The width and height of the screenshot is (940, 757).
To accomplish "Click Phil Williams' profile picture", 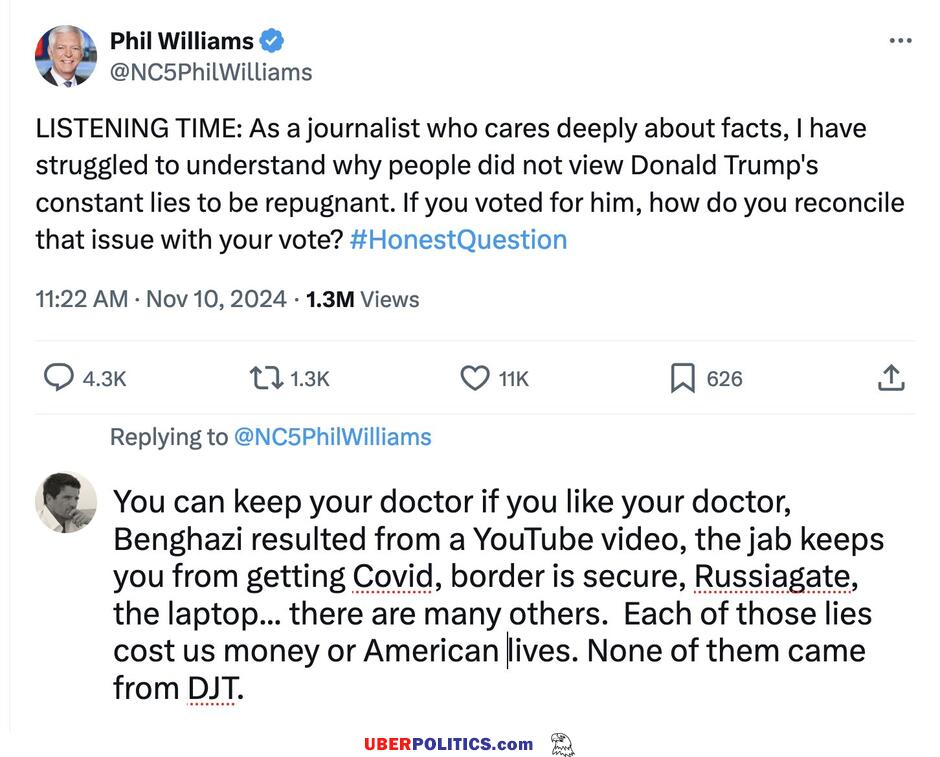I will click(x=66, y=56).
